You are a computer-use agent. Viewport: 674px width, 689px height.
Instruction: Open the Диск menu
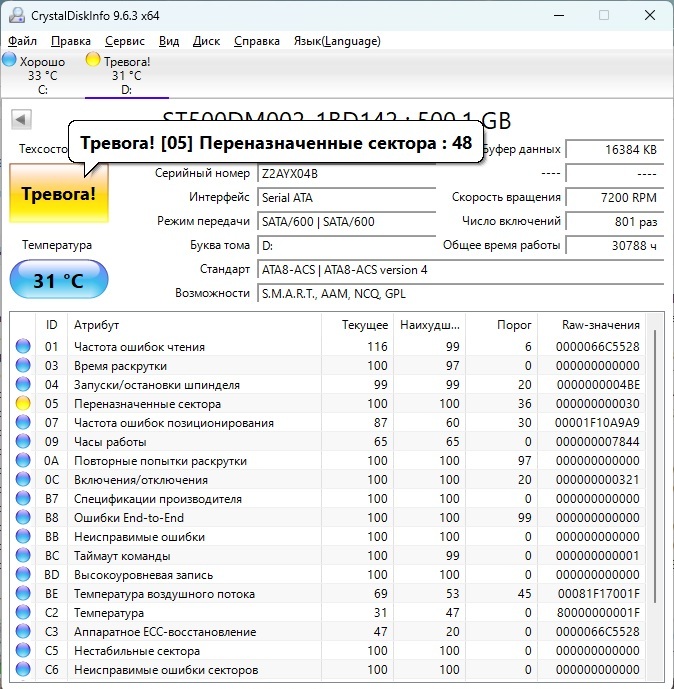[x=206, y=41]
